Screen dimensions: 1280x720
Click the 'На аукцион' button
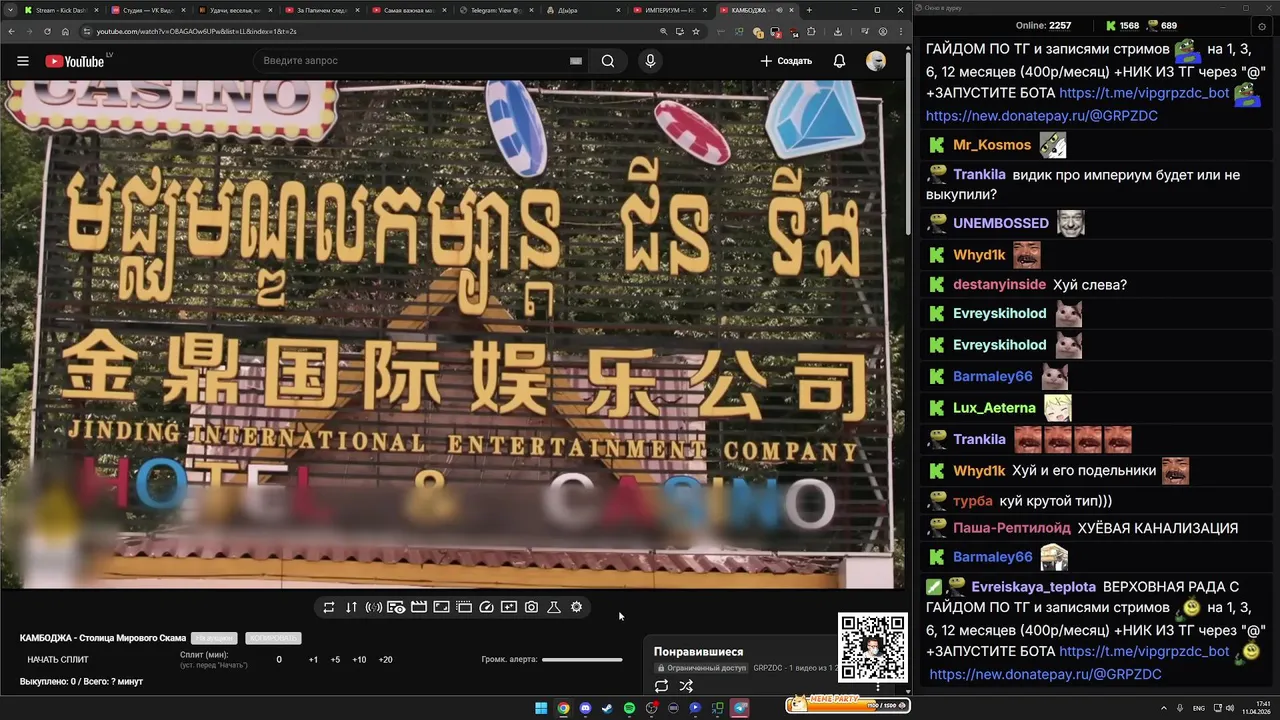(x=214, y=638)
